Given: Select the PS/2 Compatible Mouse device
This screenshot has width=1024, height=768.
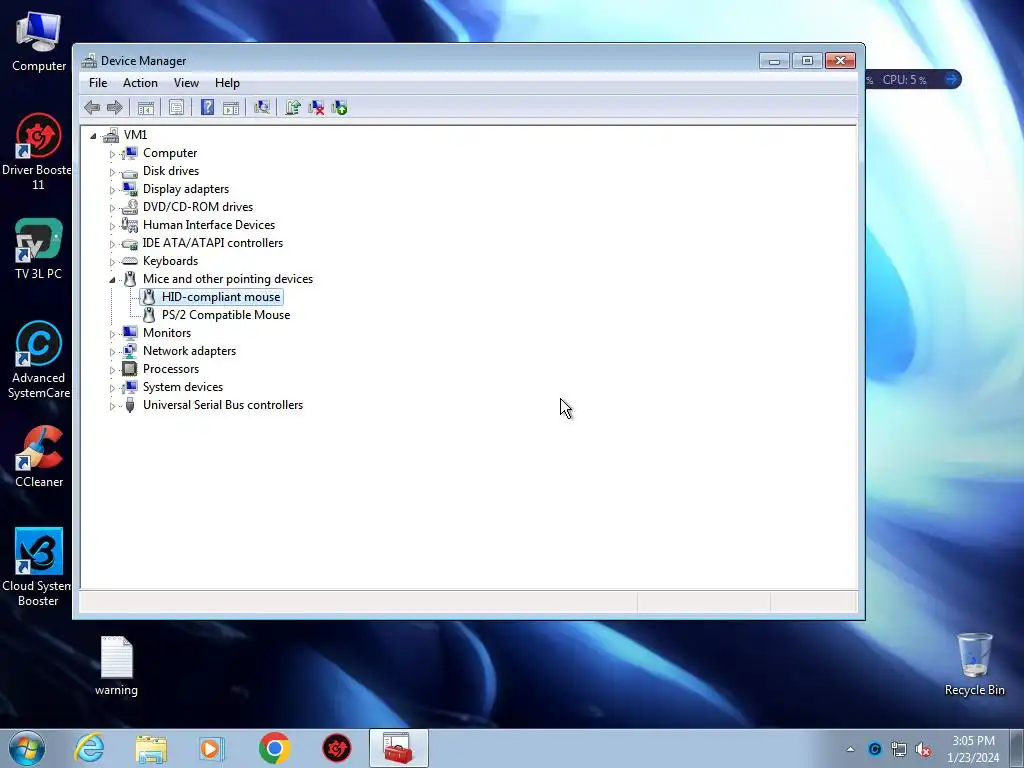Looking at the screenshot, I should click(x=225, y=315).
